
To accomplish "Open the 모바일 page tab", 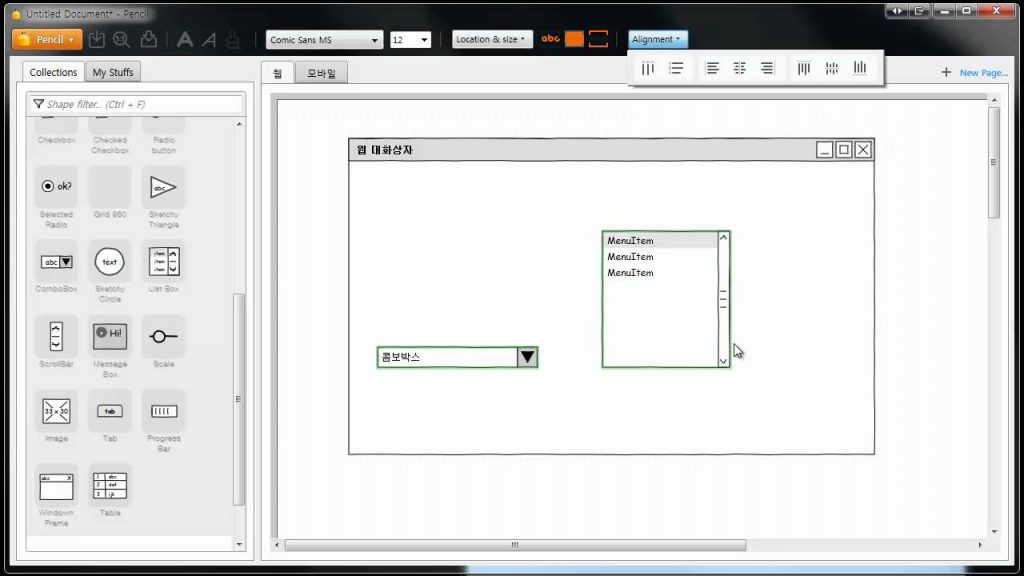I will [x=321, y=73].
